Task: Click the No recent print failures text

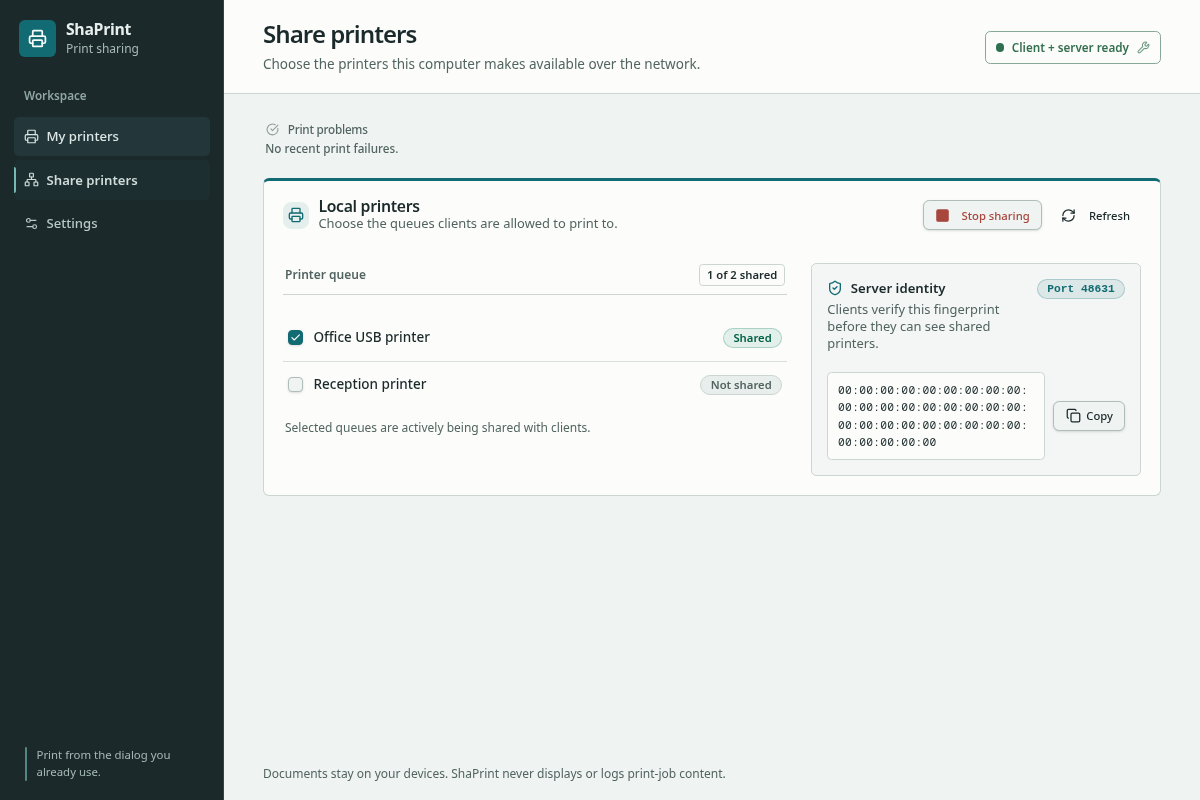Action: point(332,149)
